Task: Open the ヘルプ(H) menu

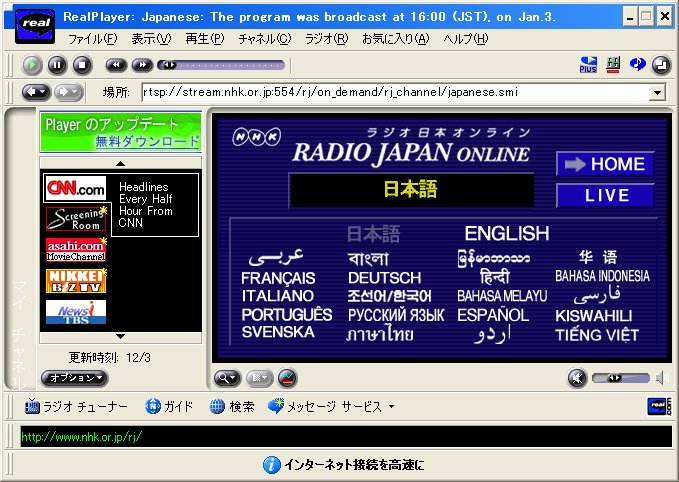Action: click(466, 39)
